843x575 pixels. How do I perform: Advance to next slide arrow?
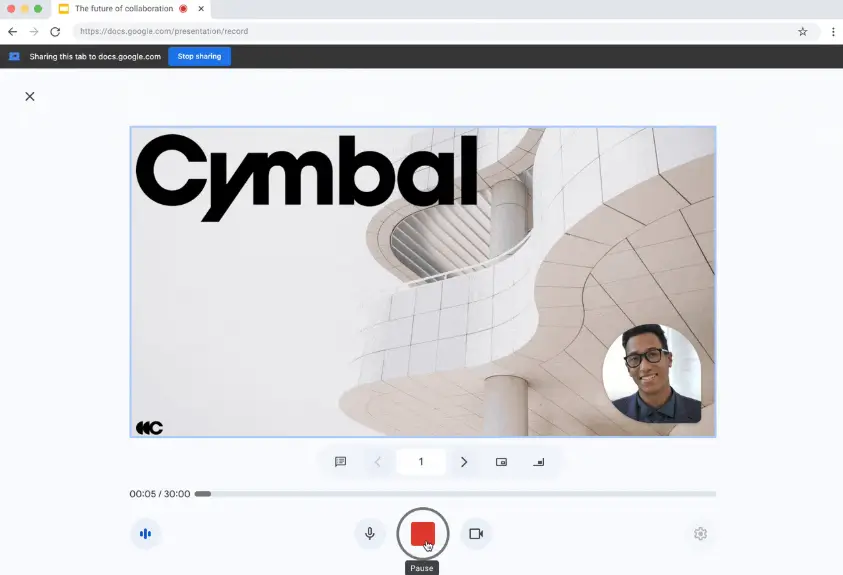tap(464, 462)
